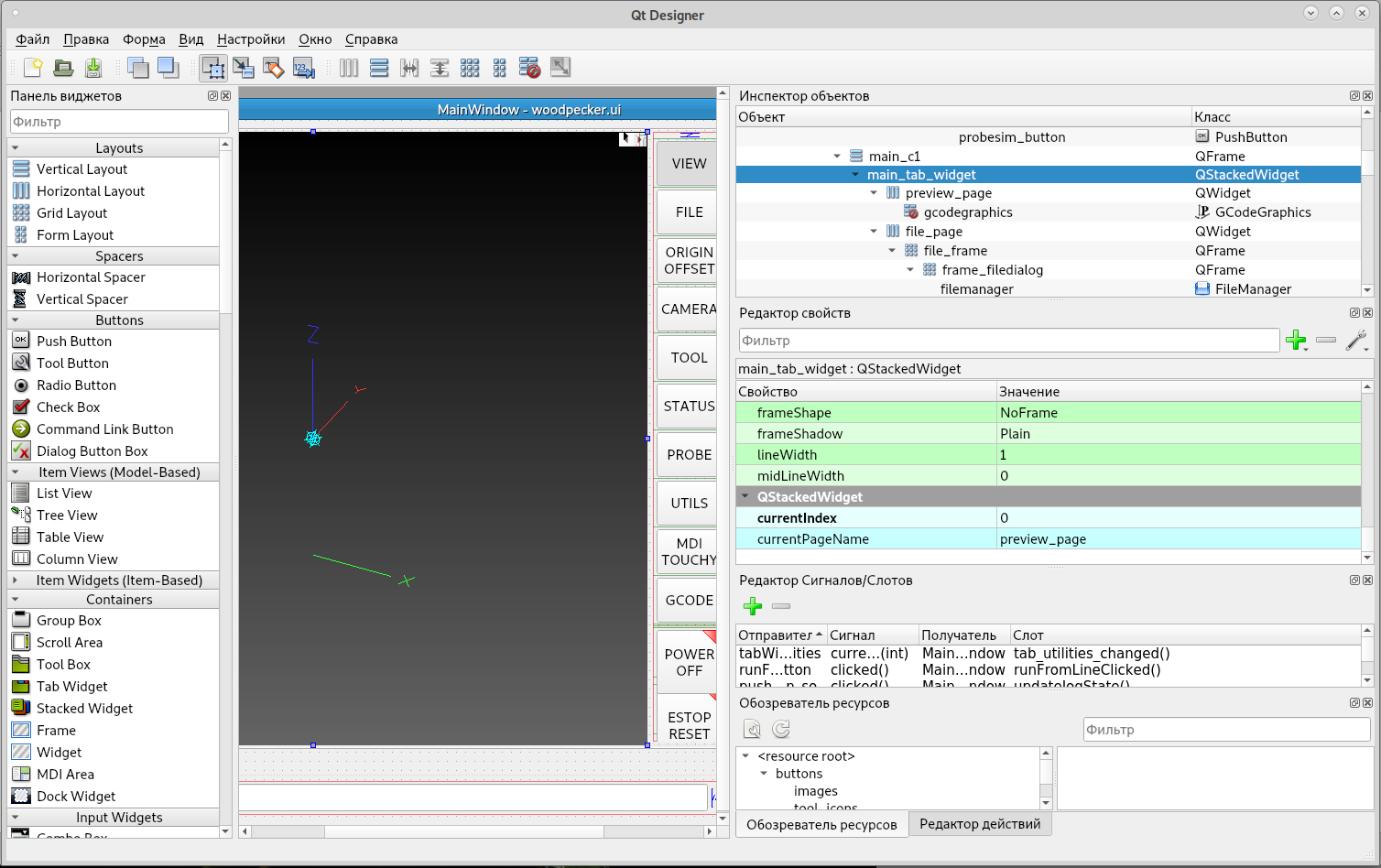This screenshot has height=868, width=1381.
Task: Bring selected widget to front
Action: pyautogui.click(x=168, y=67)
